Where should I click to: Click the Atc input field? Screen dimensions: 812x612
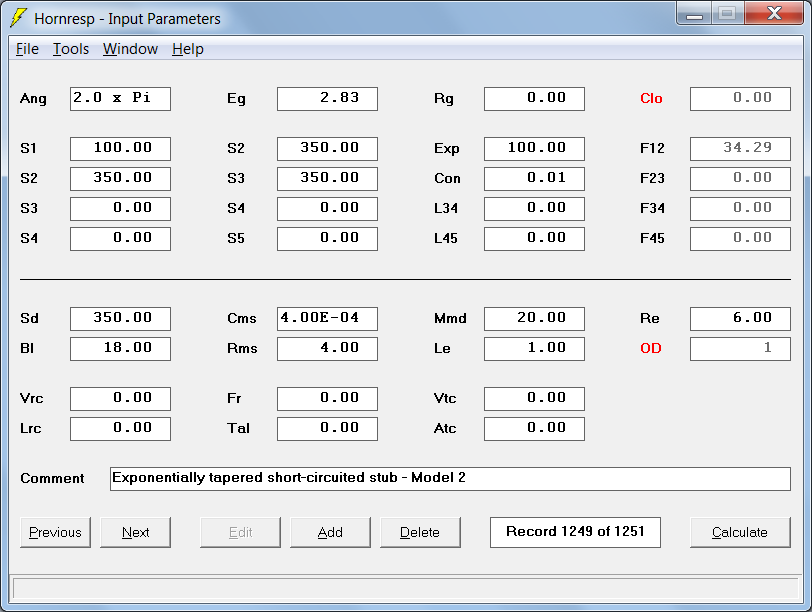point(534,429)
